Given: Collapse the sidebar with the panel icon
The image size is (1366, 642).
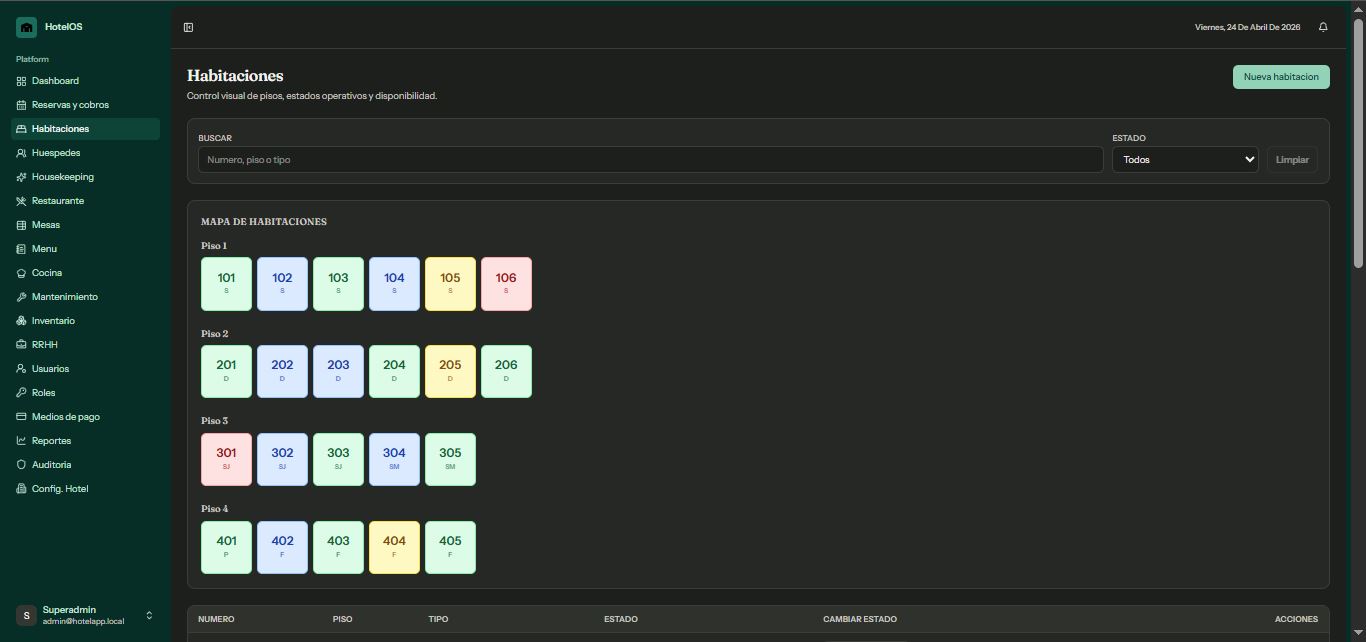Looking at the screenshot, I should (x=188, y=27).
